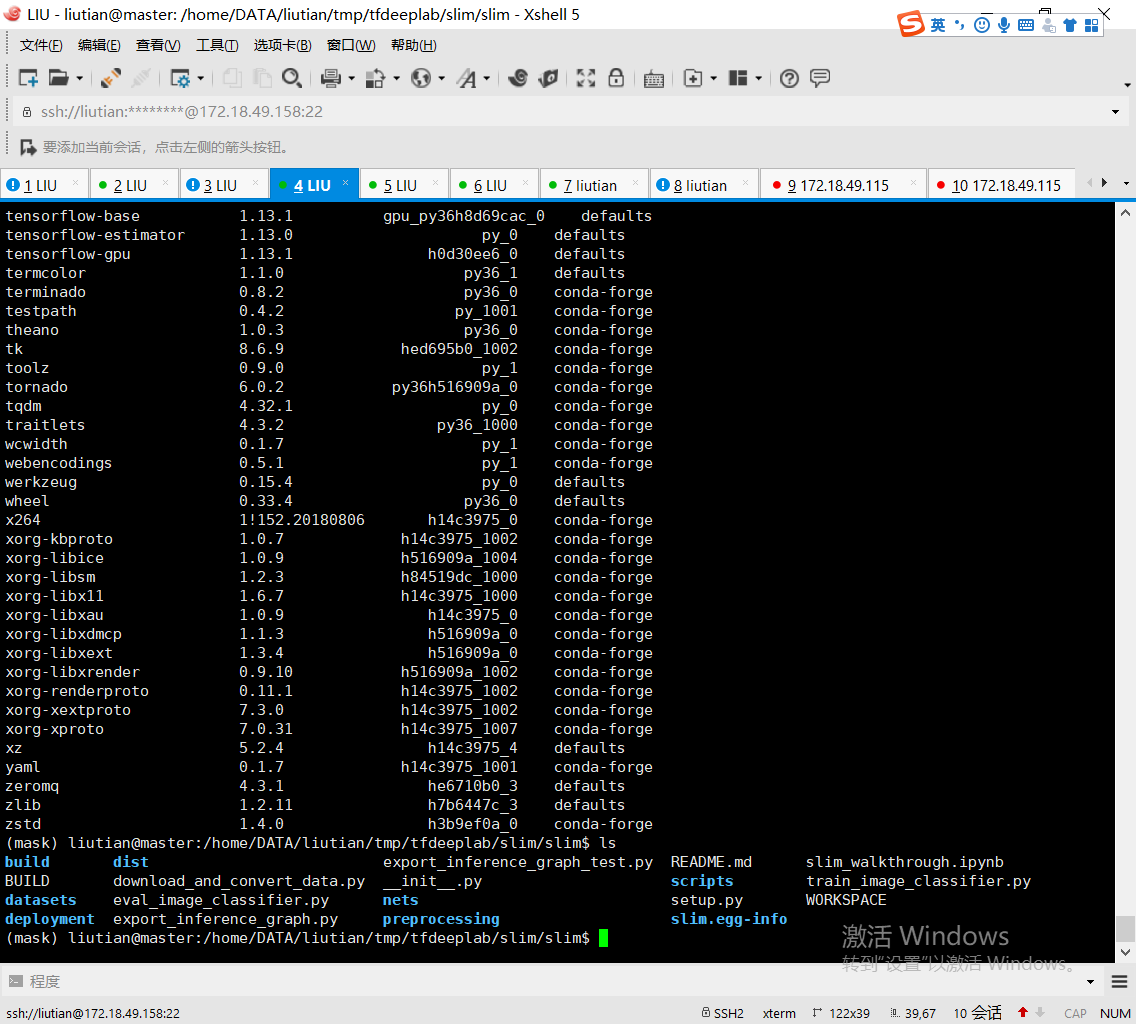The width and height of the screenshot is (1136, 1024).
Task: Open the Find search icon on the toolbar
Action: [293, 78]
